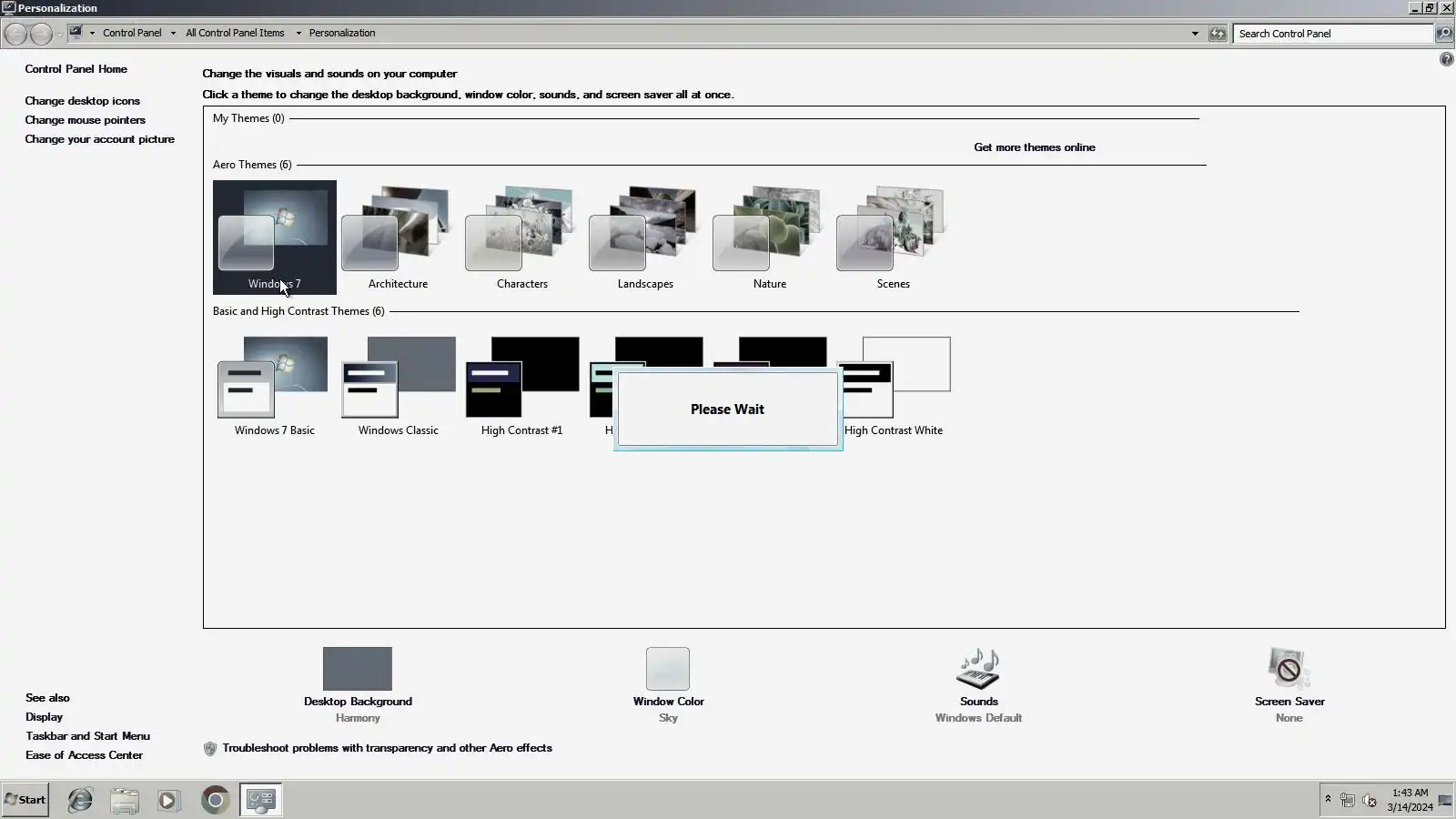Pick the Scenes theme
Screen dimensions: 1456x819
click(x=893, y=237)
